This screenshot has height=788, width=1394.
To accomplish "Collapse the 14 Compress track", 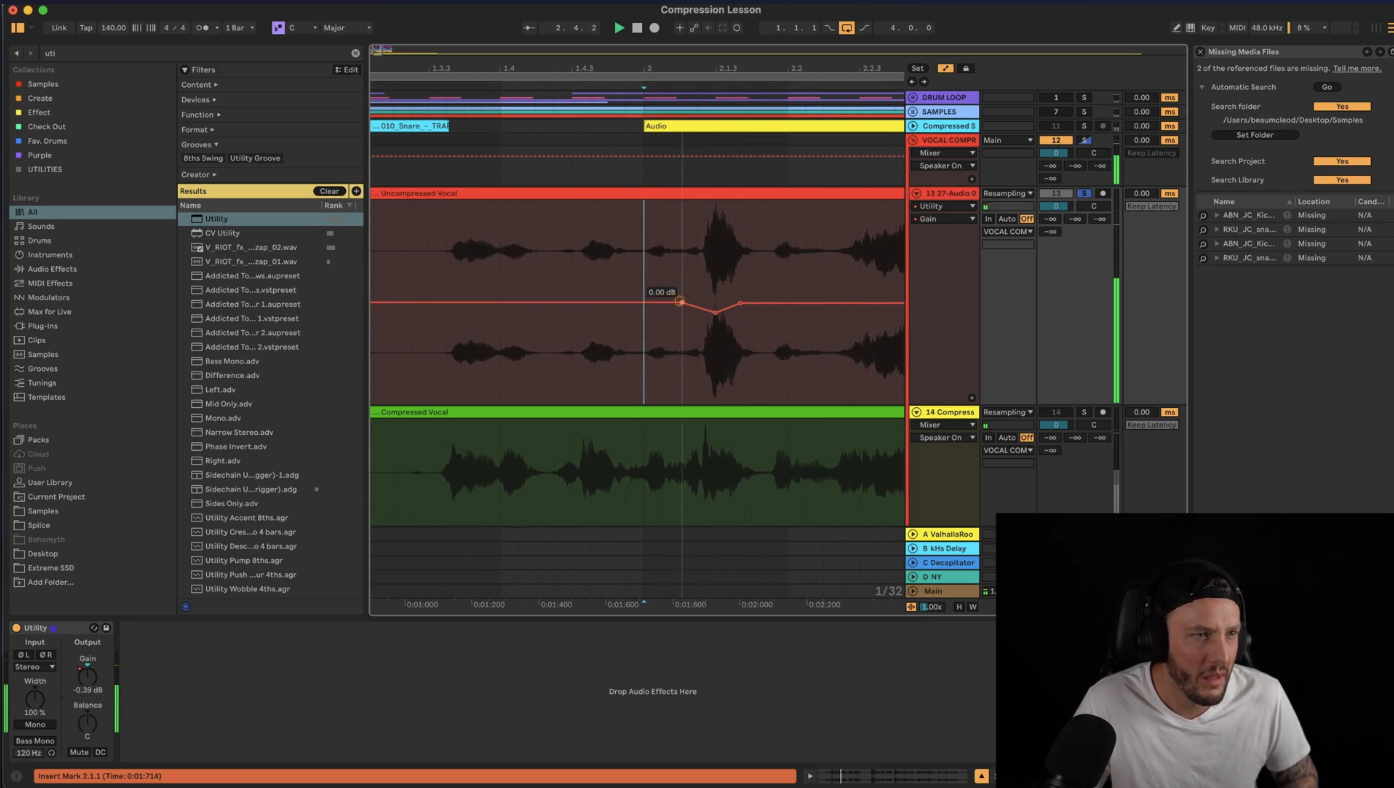I will click(x=916, y=412).
